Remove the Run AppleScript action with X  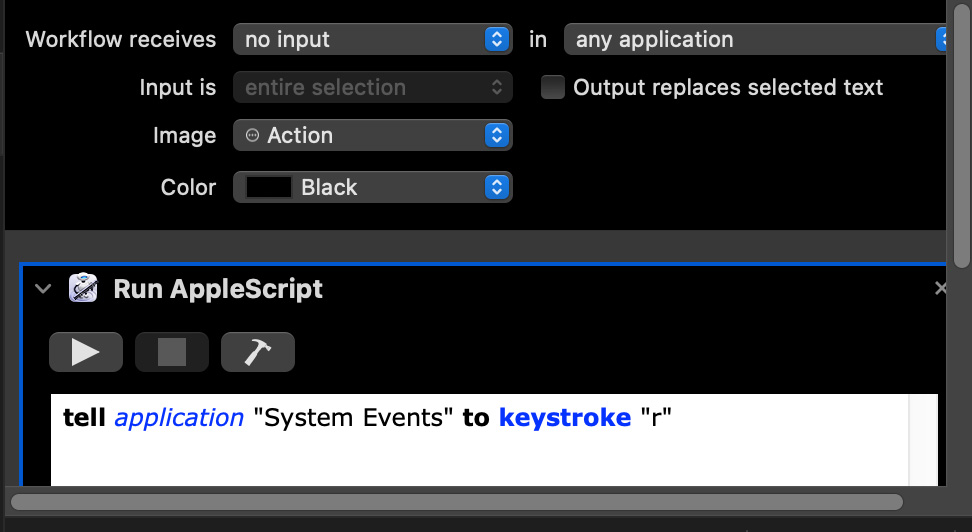(x=940, y=289)
